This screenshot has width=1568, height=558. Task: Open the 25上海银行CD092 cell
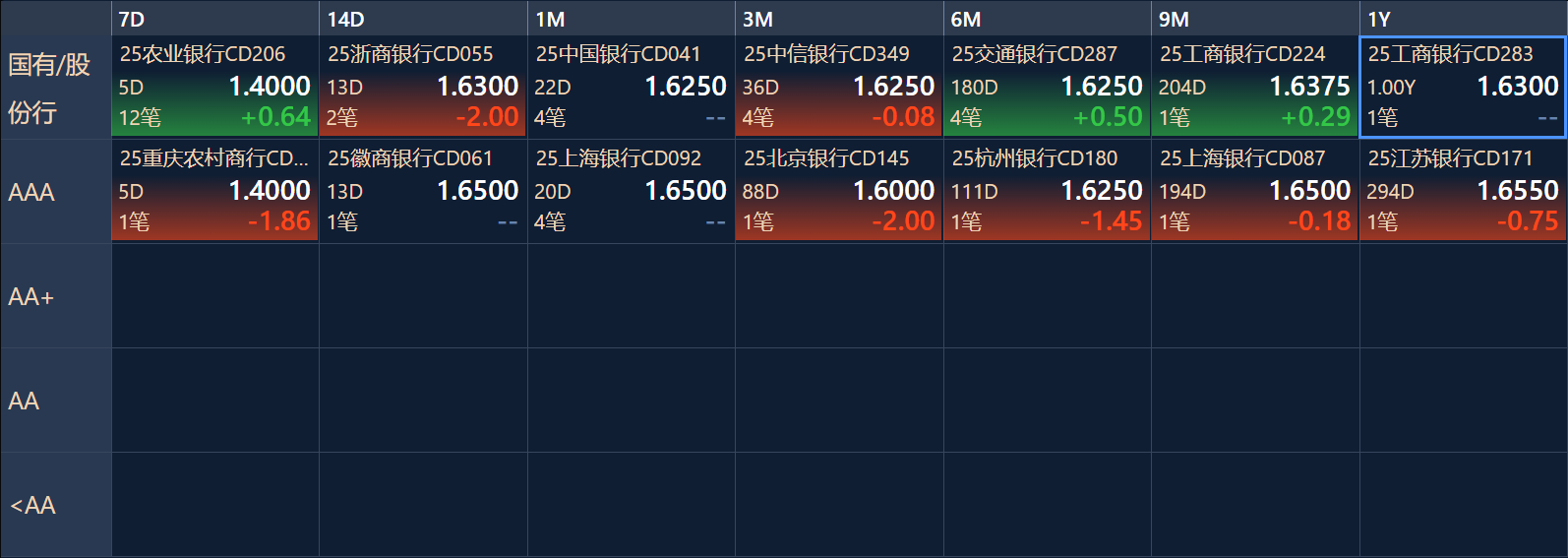tap(631, 191)
